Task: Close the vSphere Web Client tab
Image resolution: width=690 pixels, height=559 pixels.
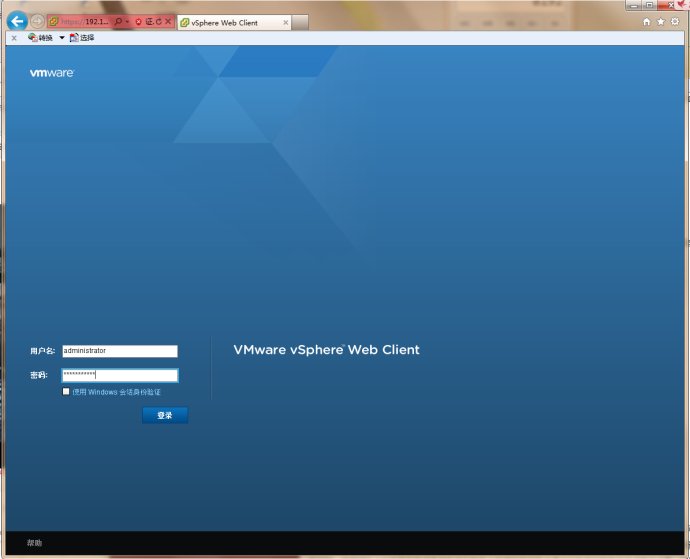Action: coord(286,22)
